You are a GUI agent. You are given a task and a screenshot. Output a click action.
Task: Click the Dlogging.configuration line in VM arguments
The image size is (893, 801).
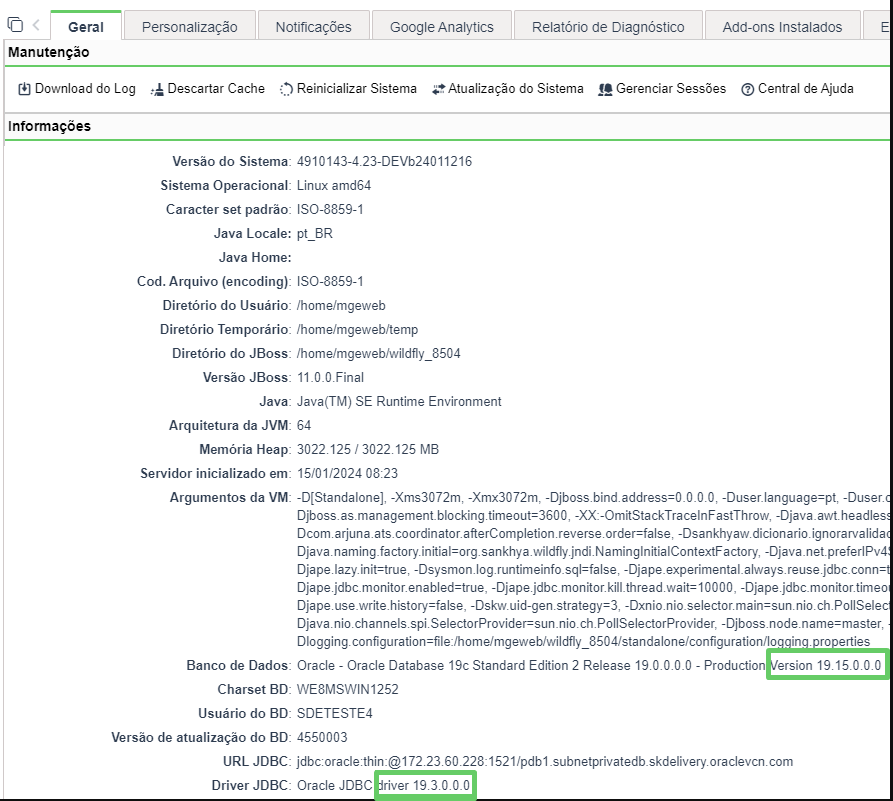pyautogui.click(x=584, y=641)
